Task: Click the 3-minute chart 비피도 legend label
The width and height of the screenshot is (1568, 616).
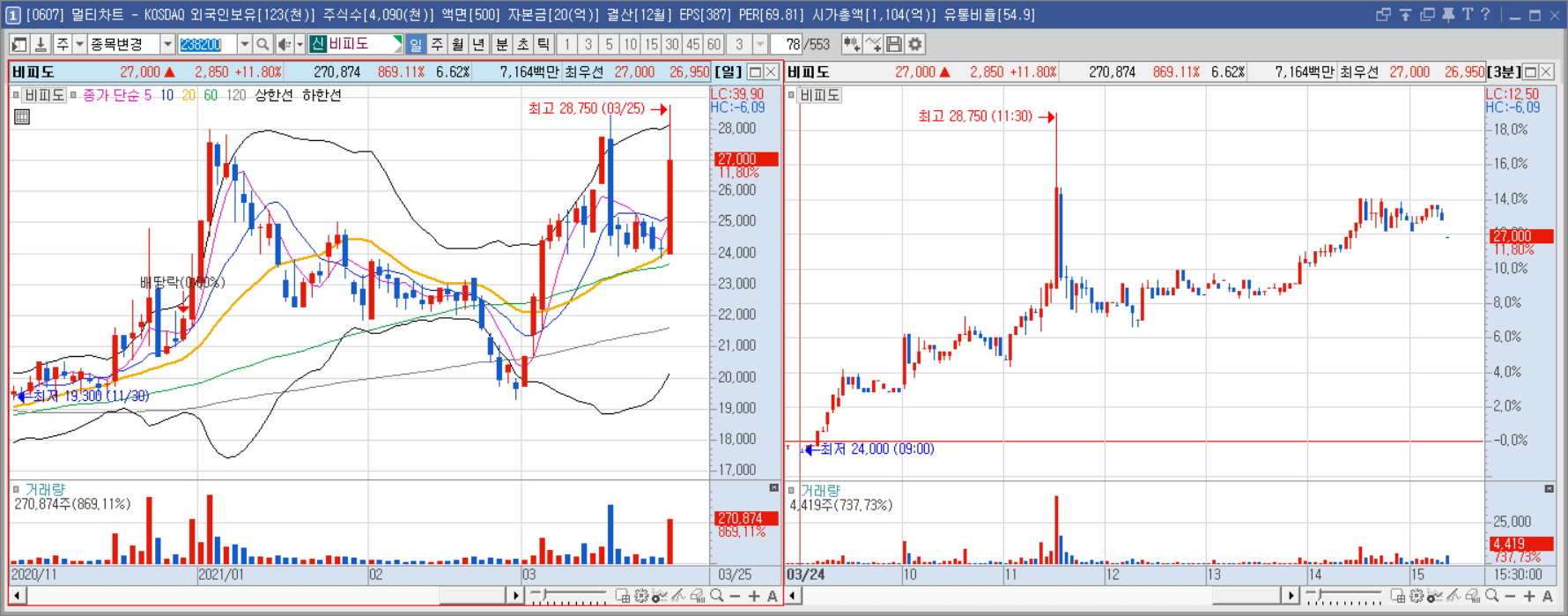Action: [x=819, y=95]
